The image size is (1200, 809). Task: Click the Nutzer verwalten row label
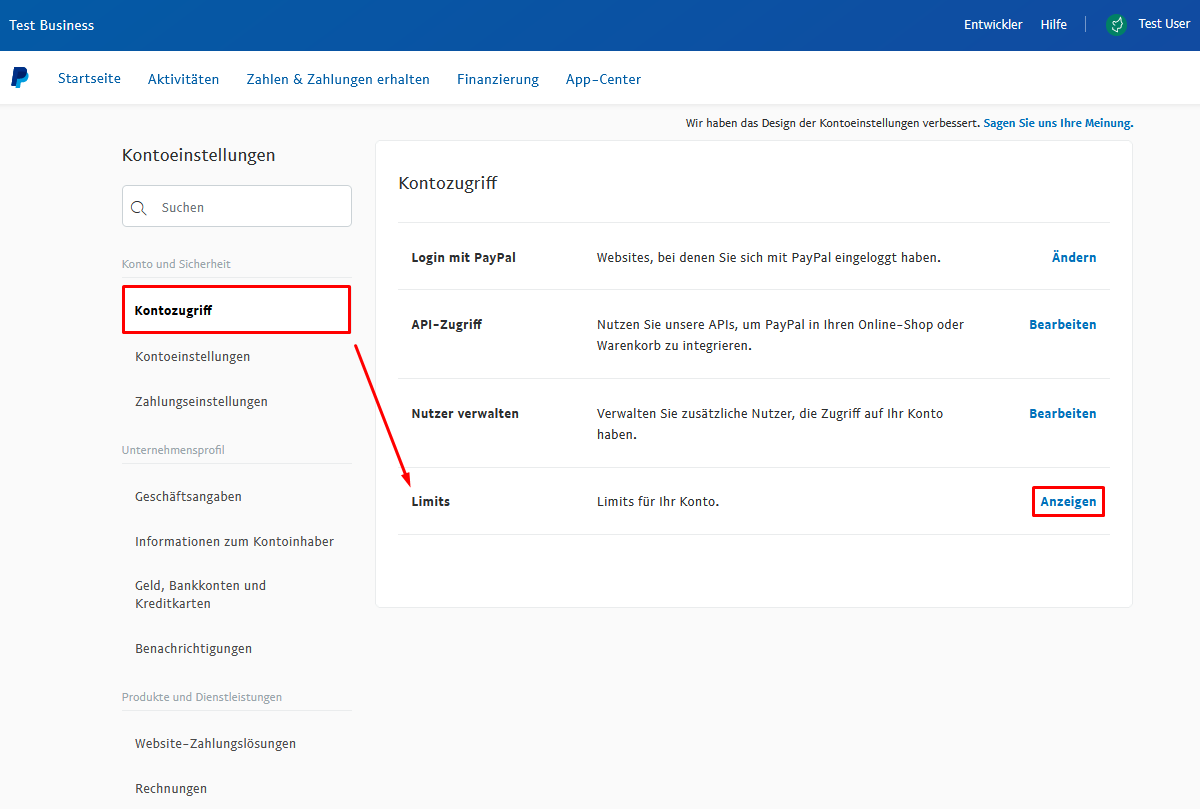point(465,414)
